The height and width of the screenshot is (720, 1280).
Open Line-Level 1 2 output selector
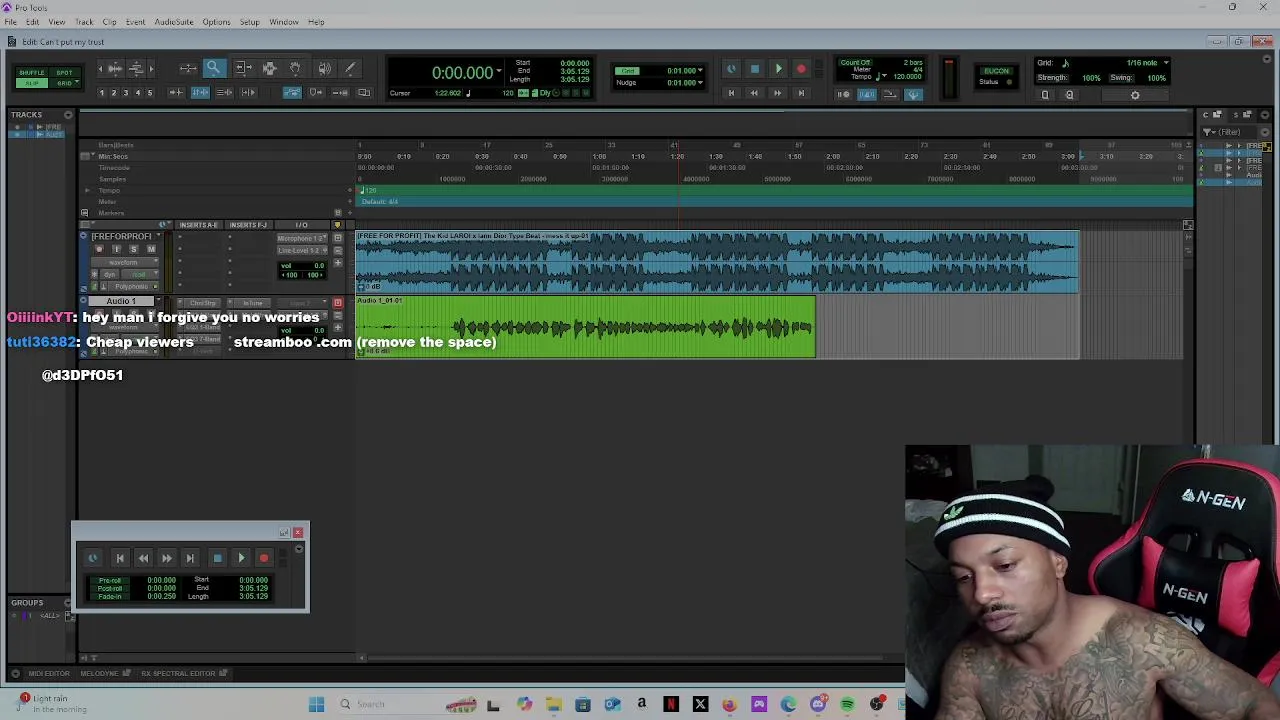click(x=301, y=250)
